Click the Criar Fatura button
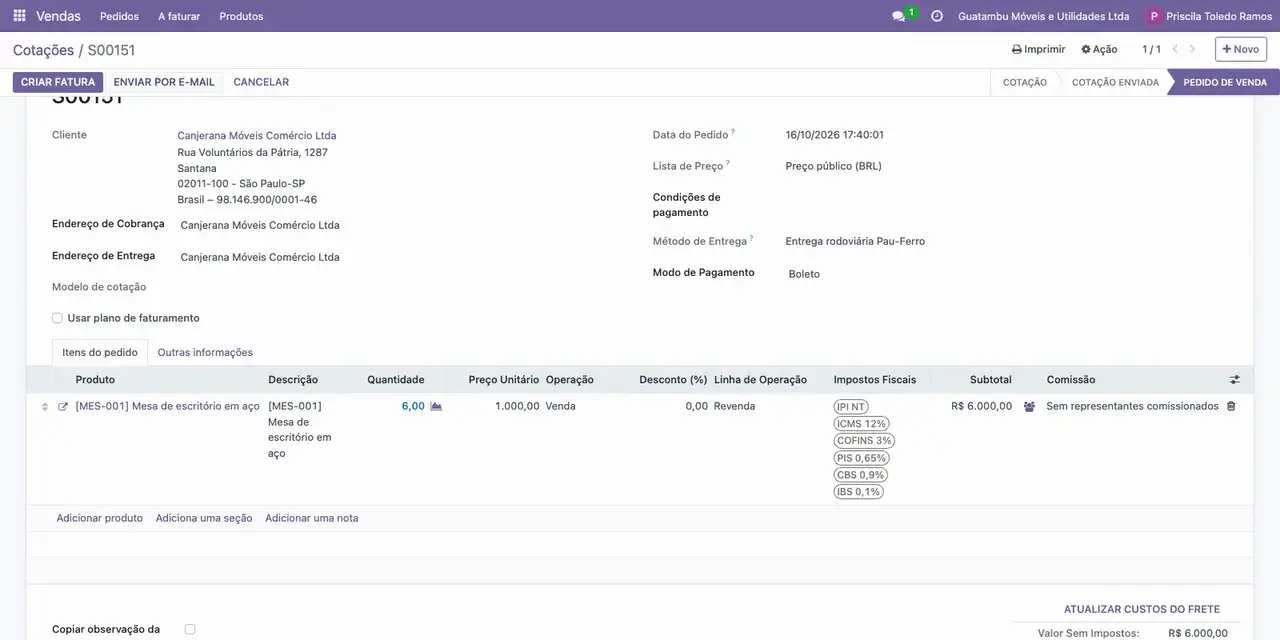The image size is (1280, 640). pos(58,82)
